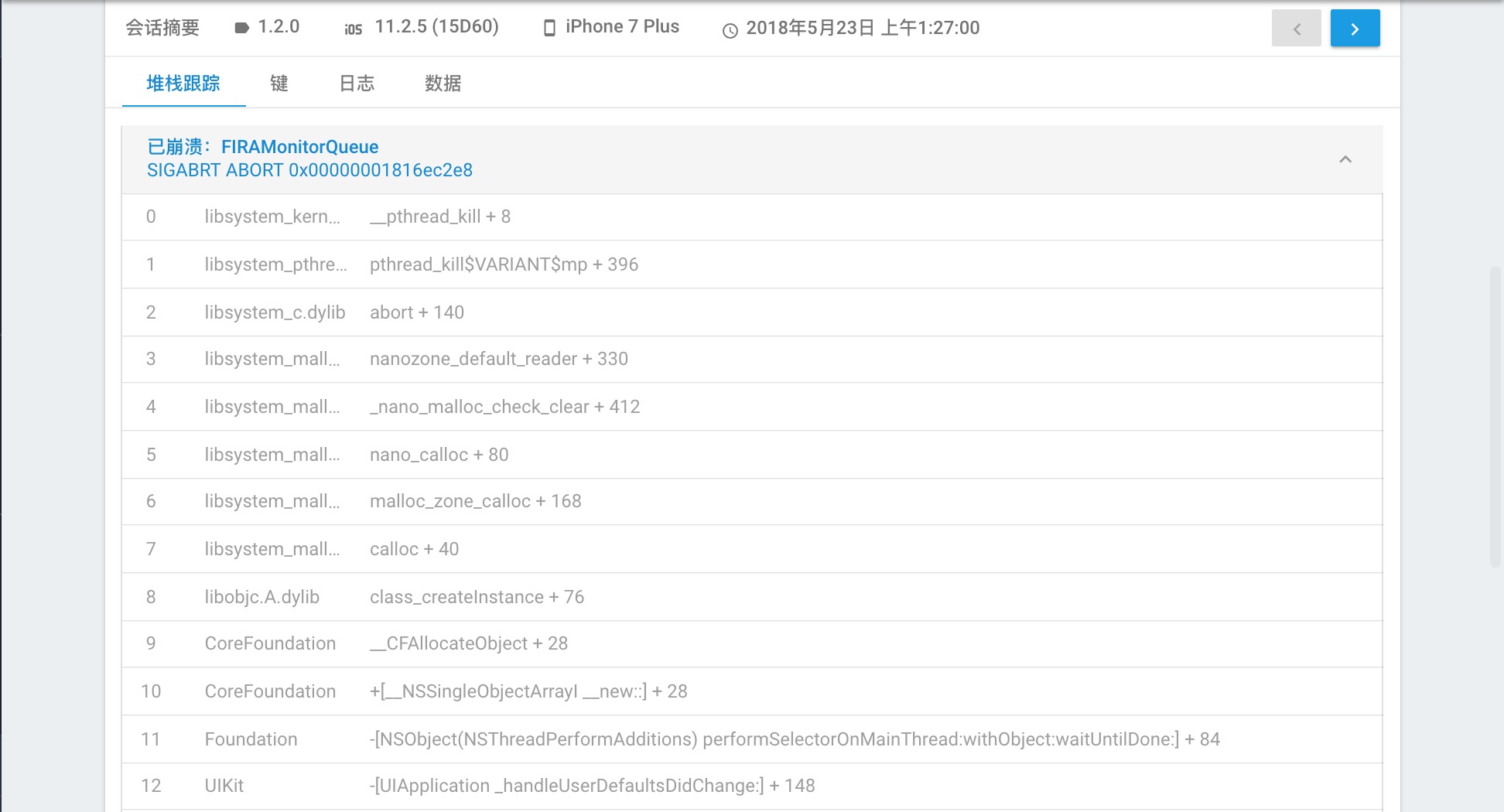Select frame class_createInstance + 76

click(752, 597)
